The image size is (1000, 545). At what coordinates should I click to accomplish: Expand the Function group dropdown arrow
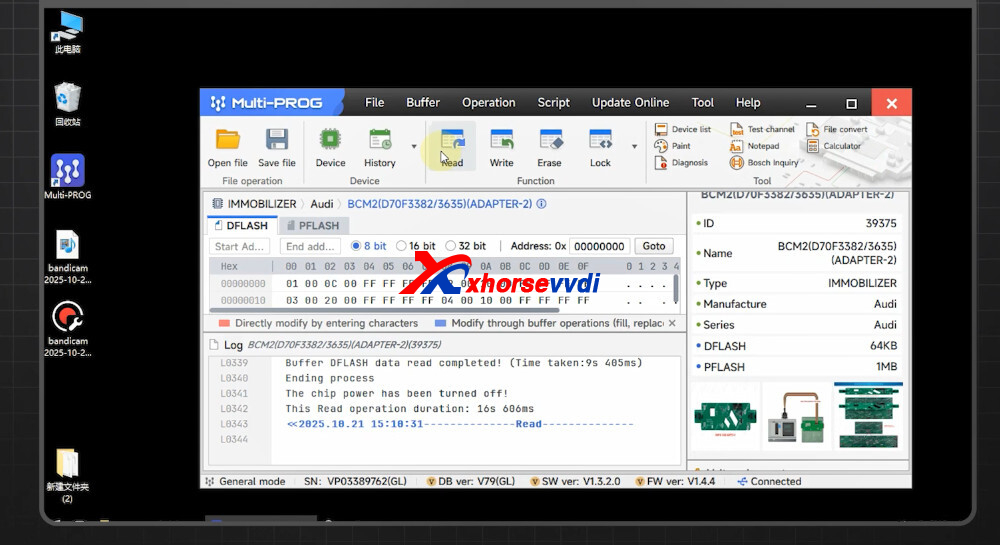pos(634,147)
